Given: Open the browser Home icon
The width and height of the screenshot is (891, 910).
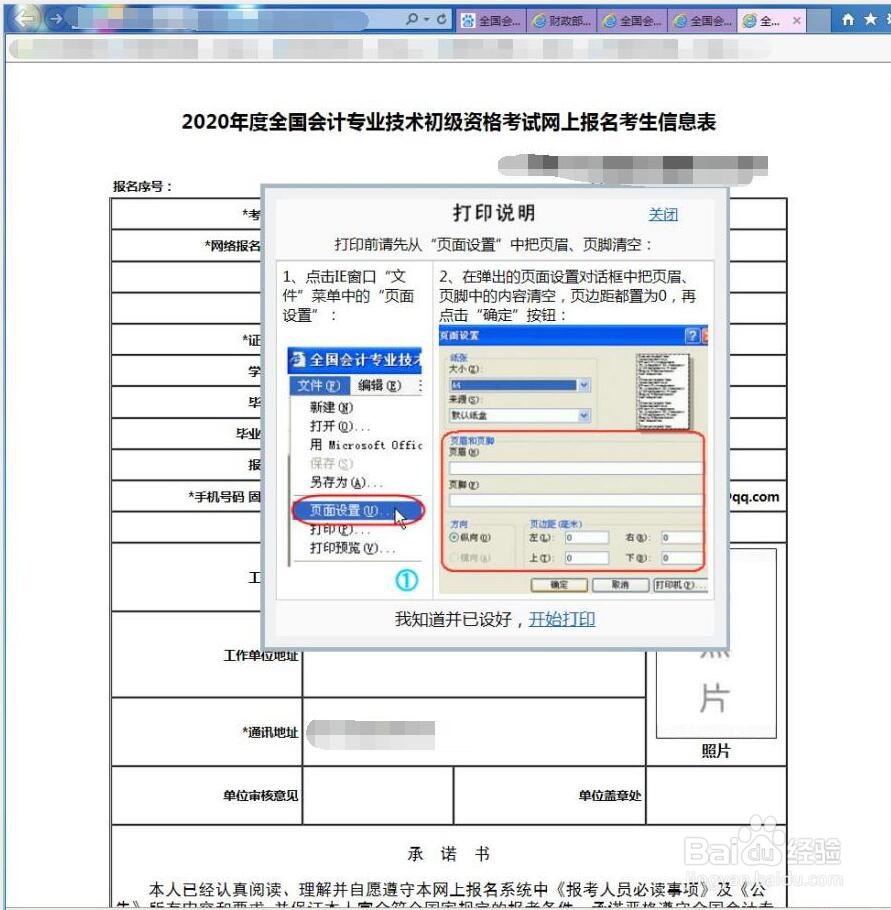Looking at the screenshot, I should (848, 20).
